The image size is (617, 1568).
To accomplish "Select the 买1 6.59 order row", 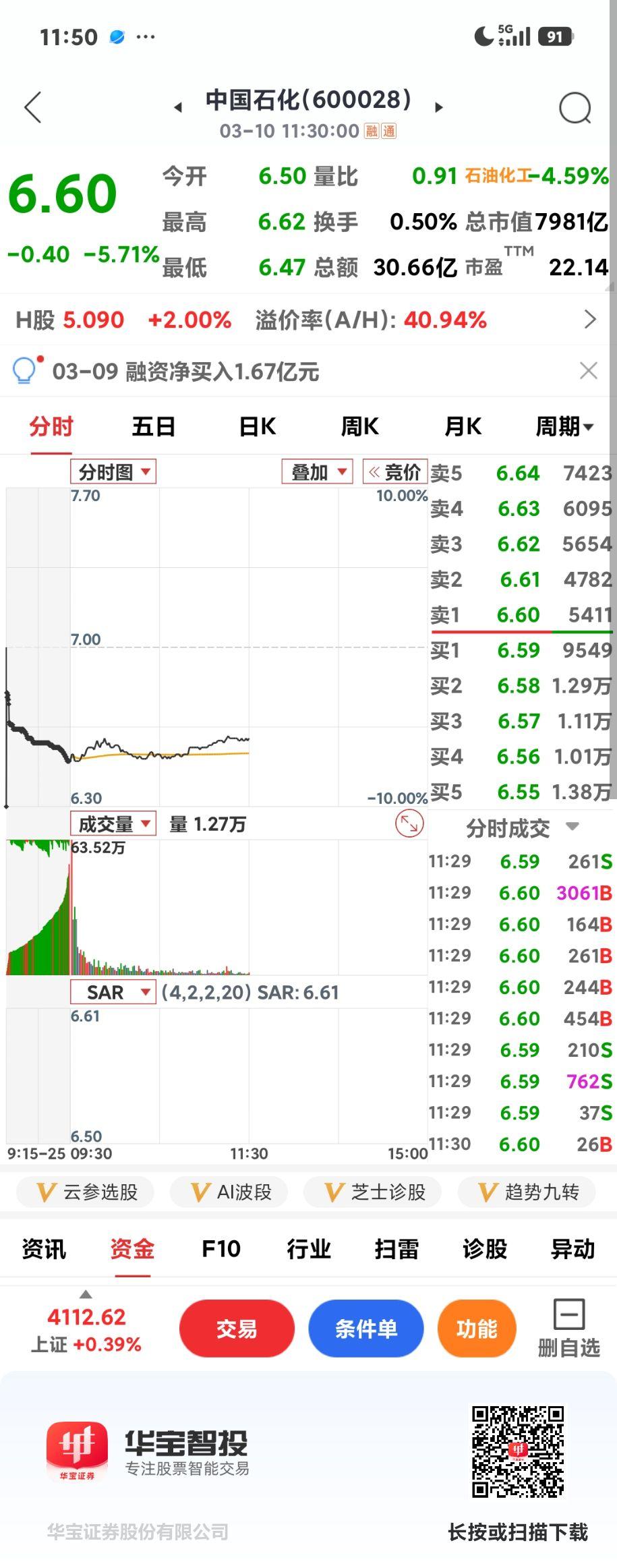I will pyautogui.click(x=521, y=649).
